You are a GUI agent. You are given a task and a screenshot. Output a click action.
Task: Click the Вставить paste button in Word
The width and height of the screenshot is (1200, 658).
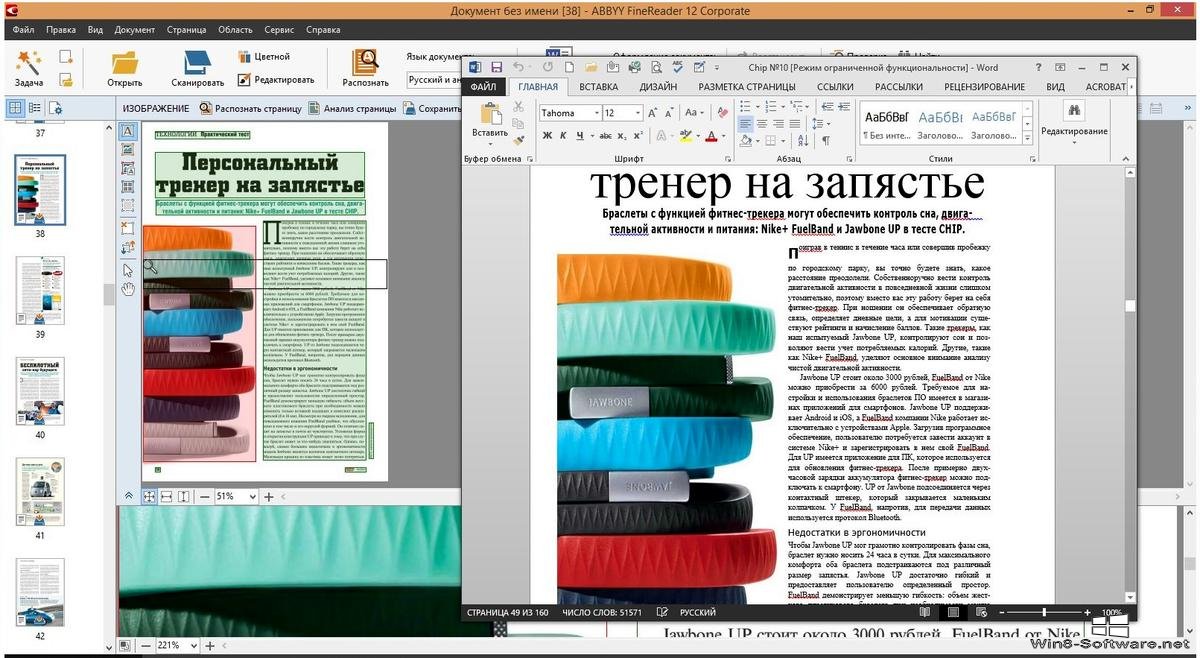tap(490, 121)
